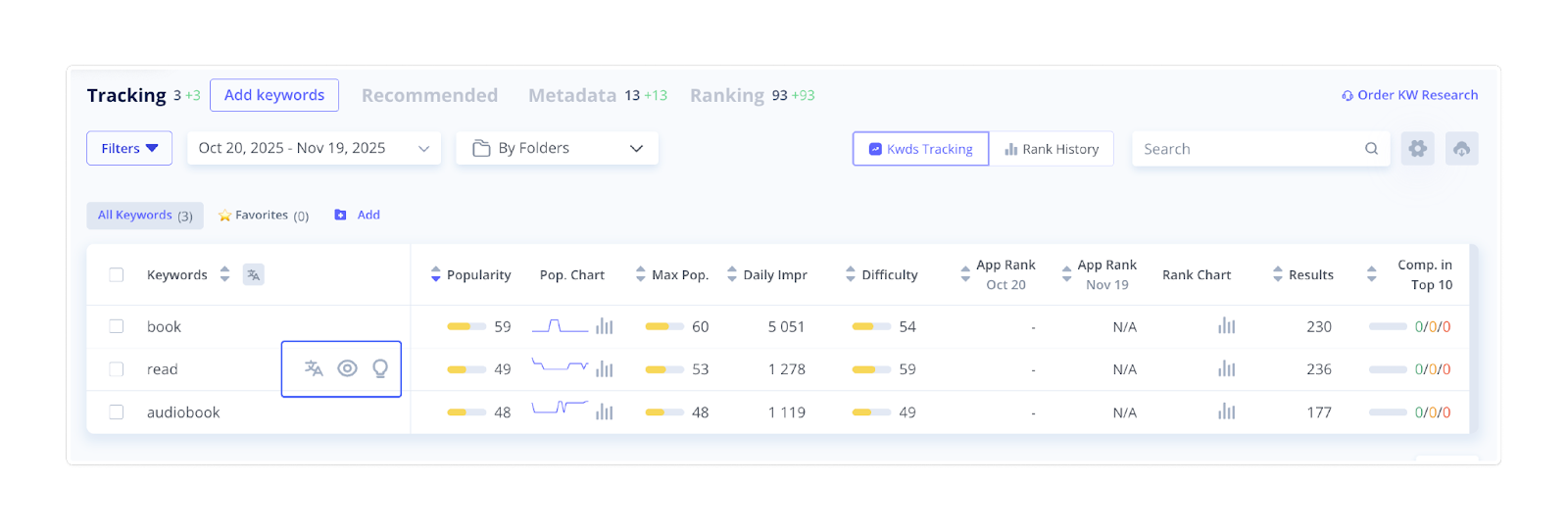Select the audiobook keyword checkbox

pyautogui.click(x=117, y=412)
